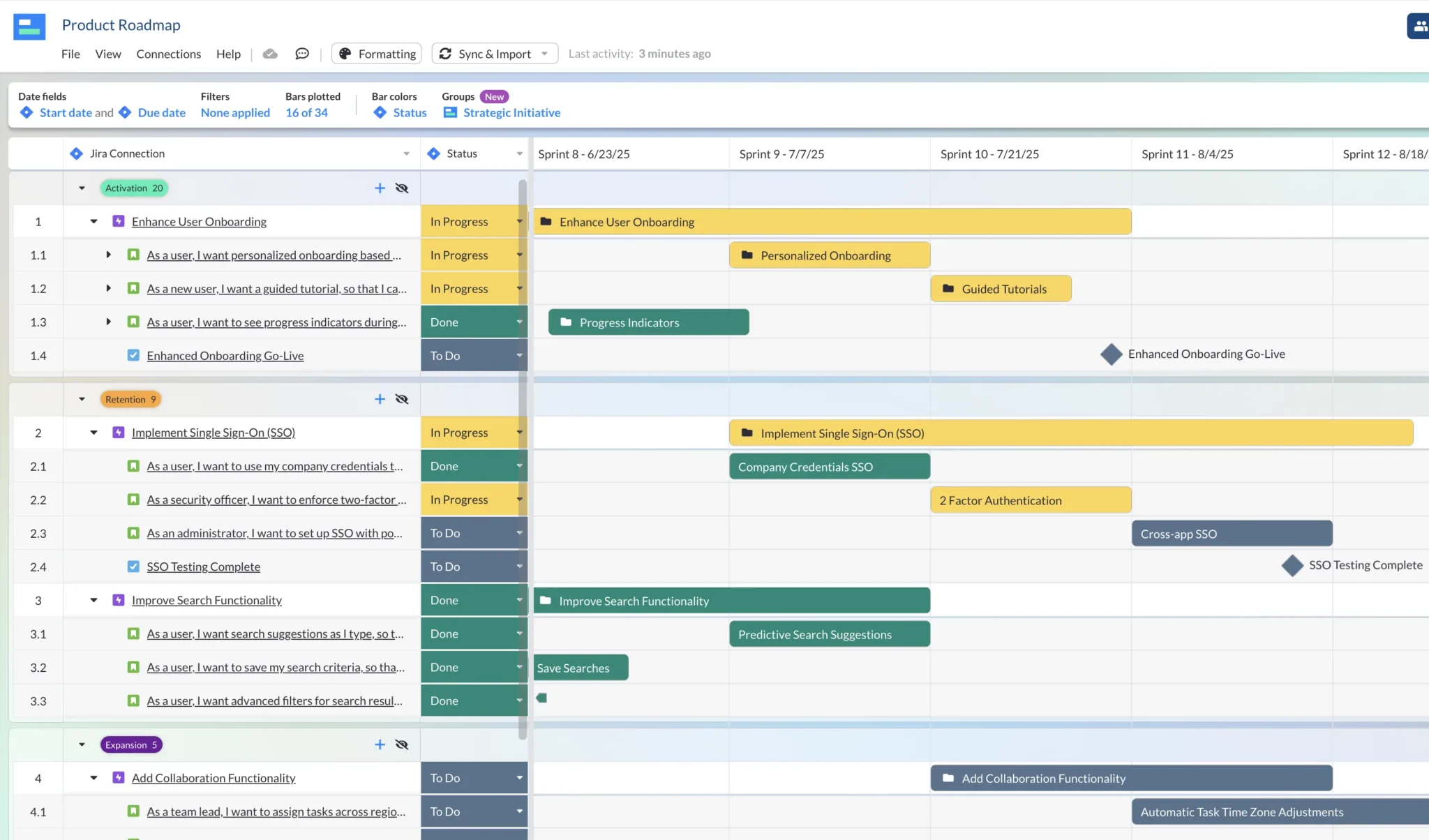Click the yellow Personalized Onboarding bar

pos(830,255)
